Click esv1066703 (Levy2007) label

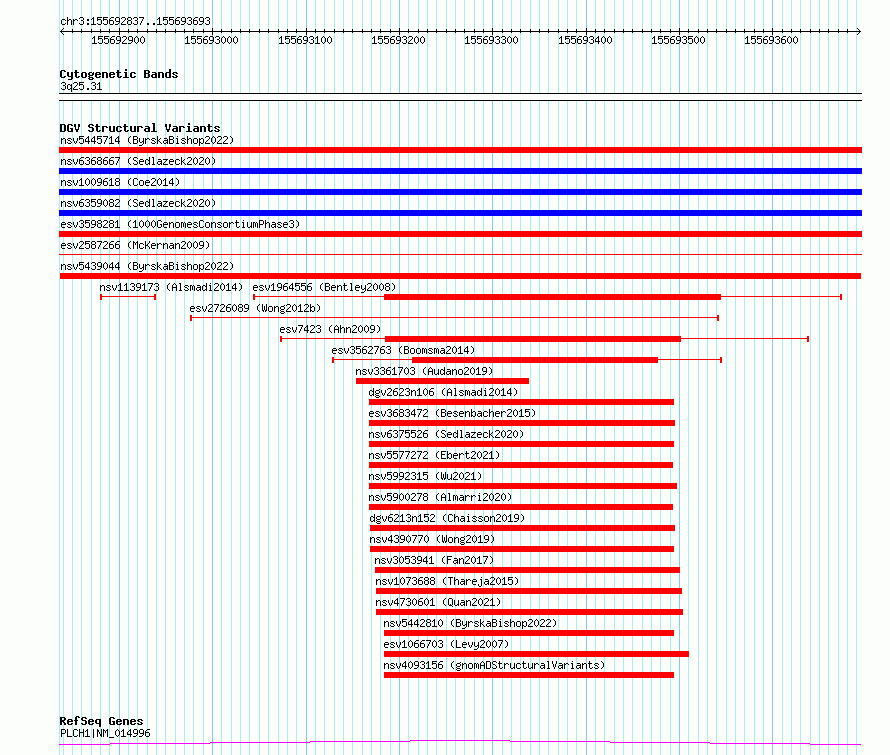[x=446, y=644]
